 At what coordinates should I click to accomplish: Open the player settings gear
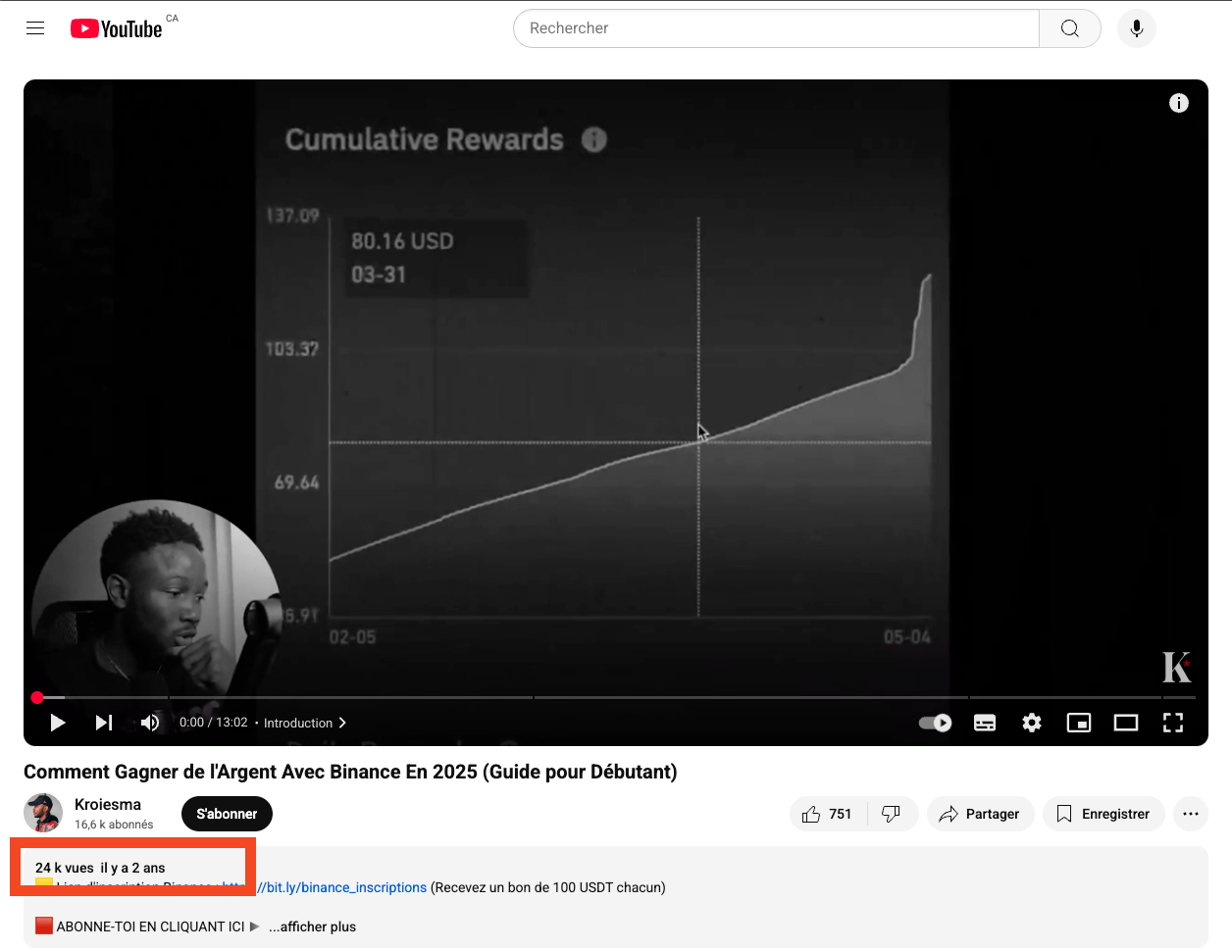1032,723
